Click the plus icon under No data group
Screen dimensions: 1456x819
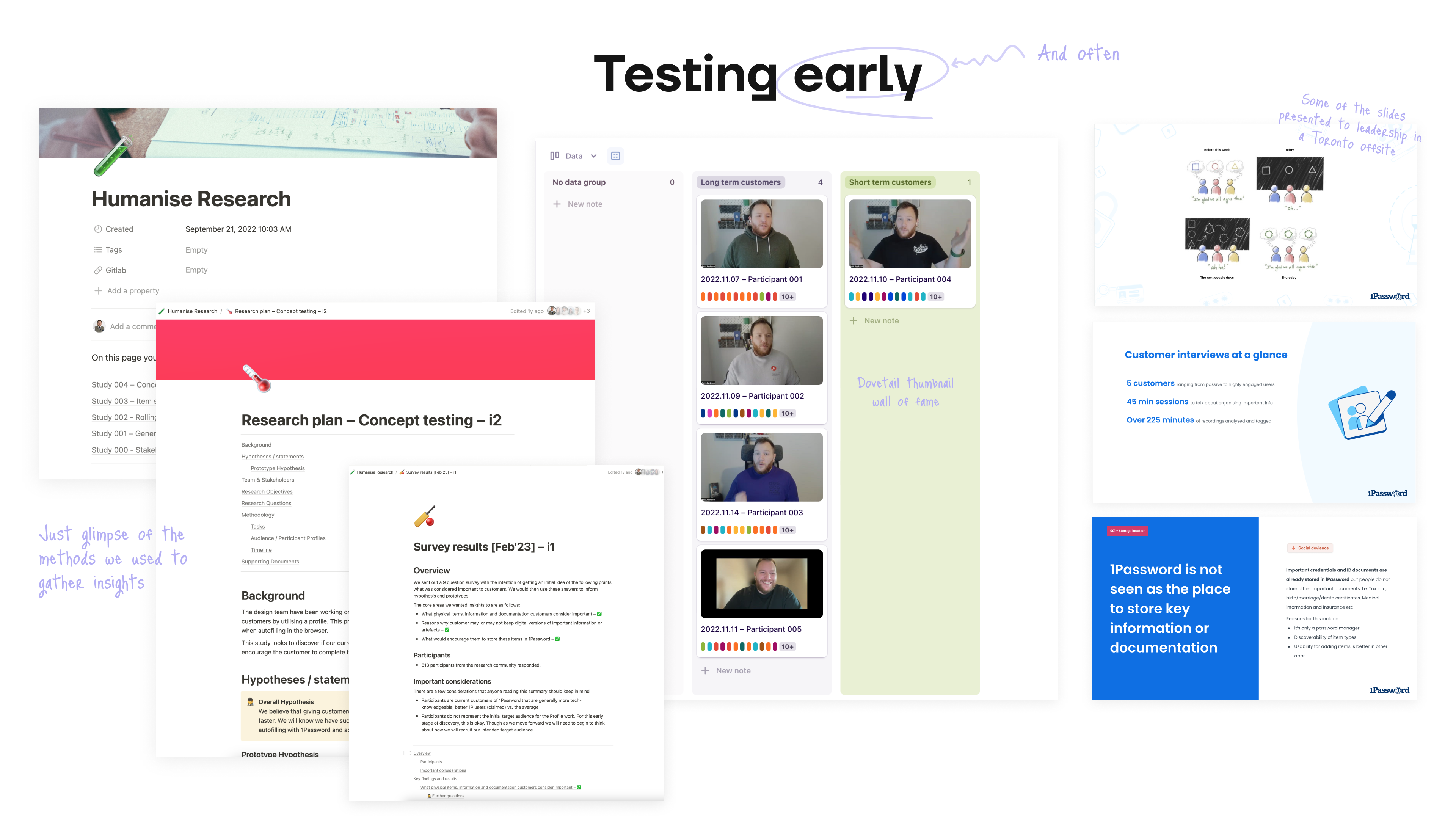point(557,204)
